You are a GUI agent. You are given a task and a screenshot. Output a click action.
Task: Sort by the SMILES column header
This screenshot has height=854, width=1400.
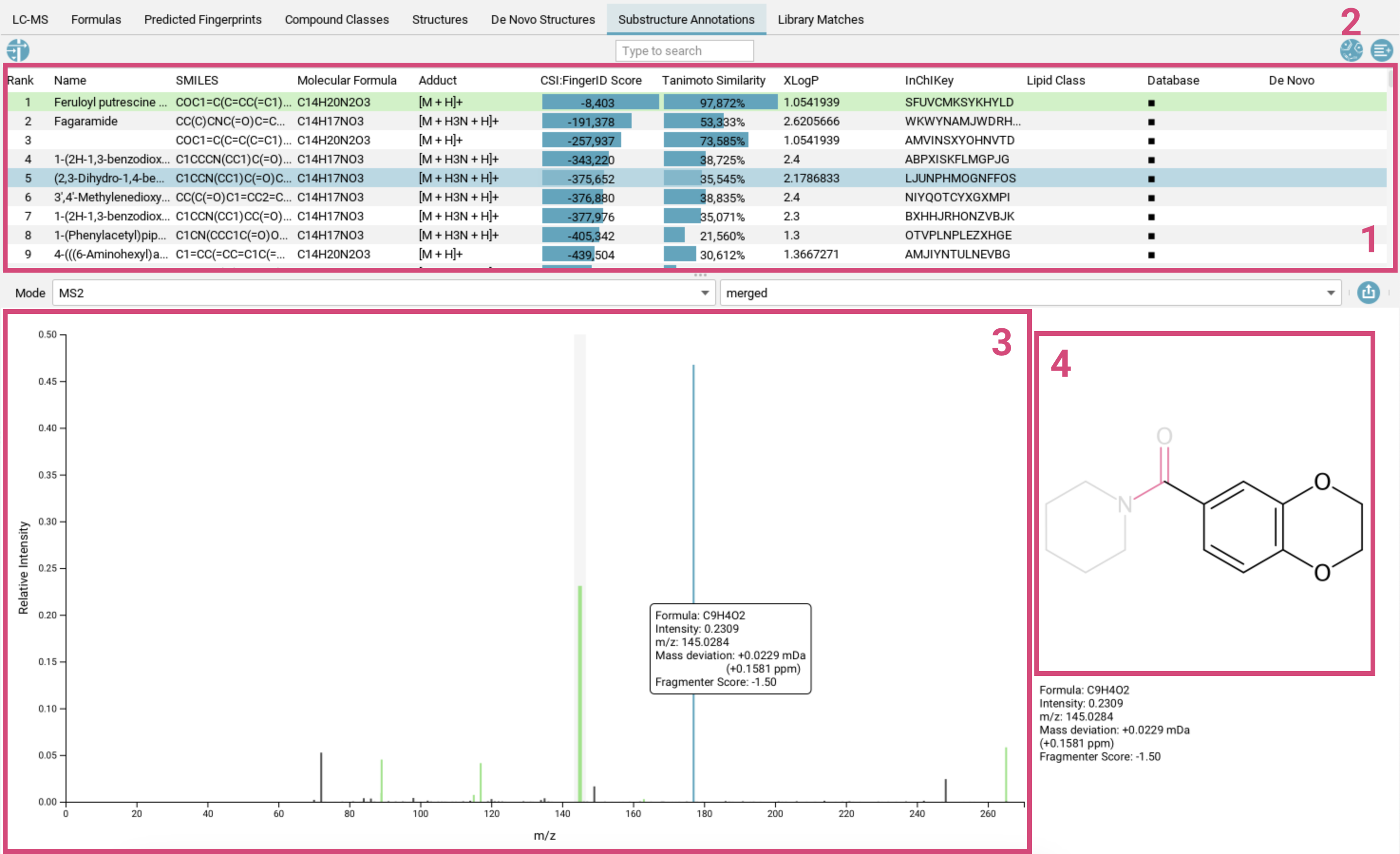197,80
